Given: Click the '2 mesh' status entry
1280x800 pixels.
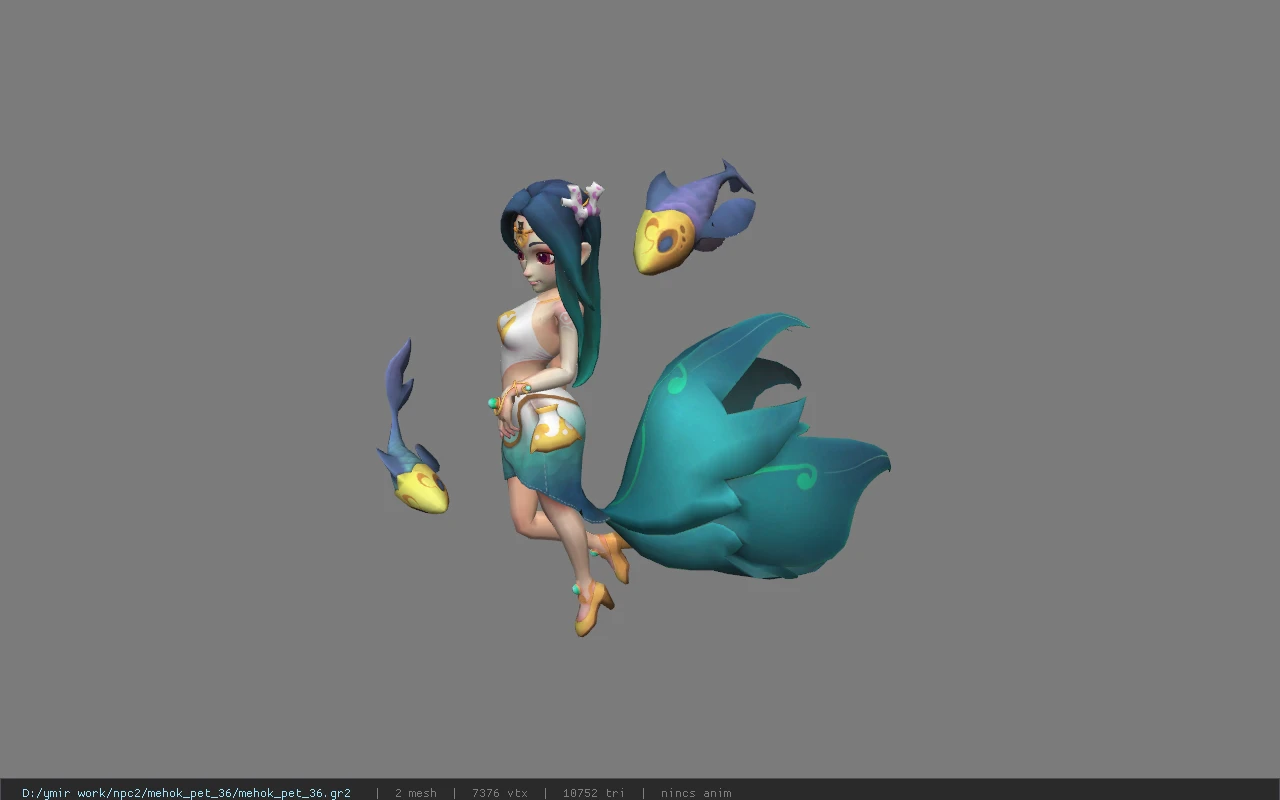Looking at the screenshot, I should [x=415, y=793].
